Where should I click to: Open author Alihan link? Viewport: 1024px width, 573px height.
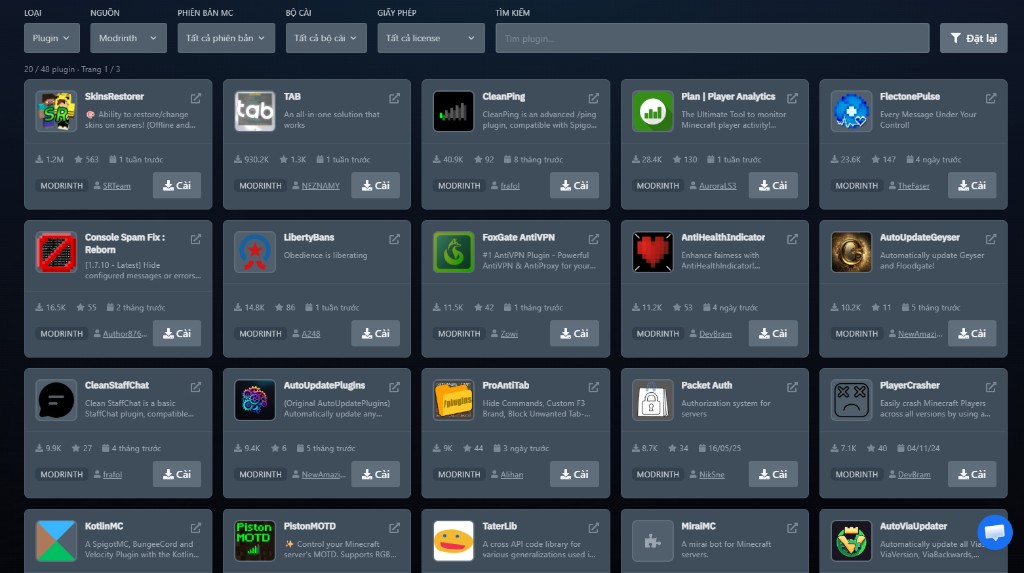pos(512,474)
